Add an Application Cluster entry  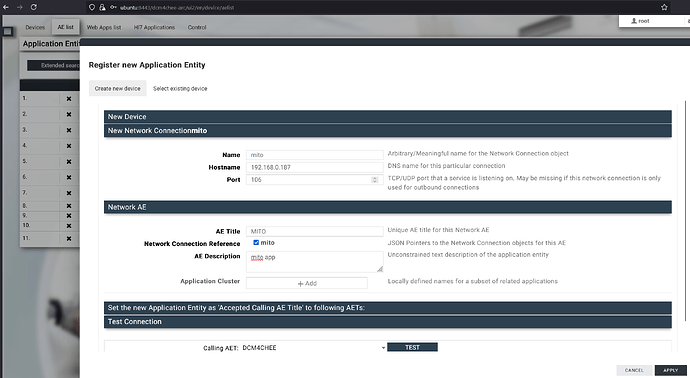point(307,283)
